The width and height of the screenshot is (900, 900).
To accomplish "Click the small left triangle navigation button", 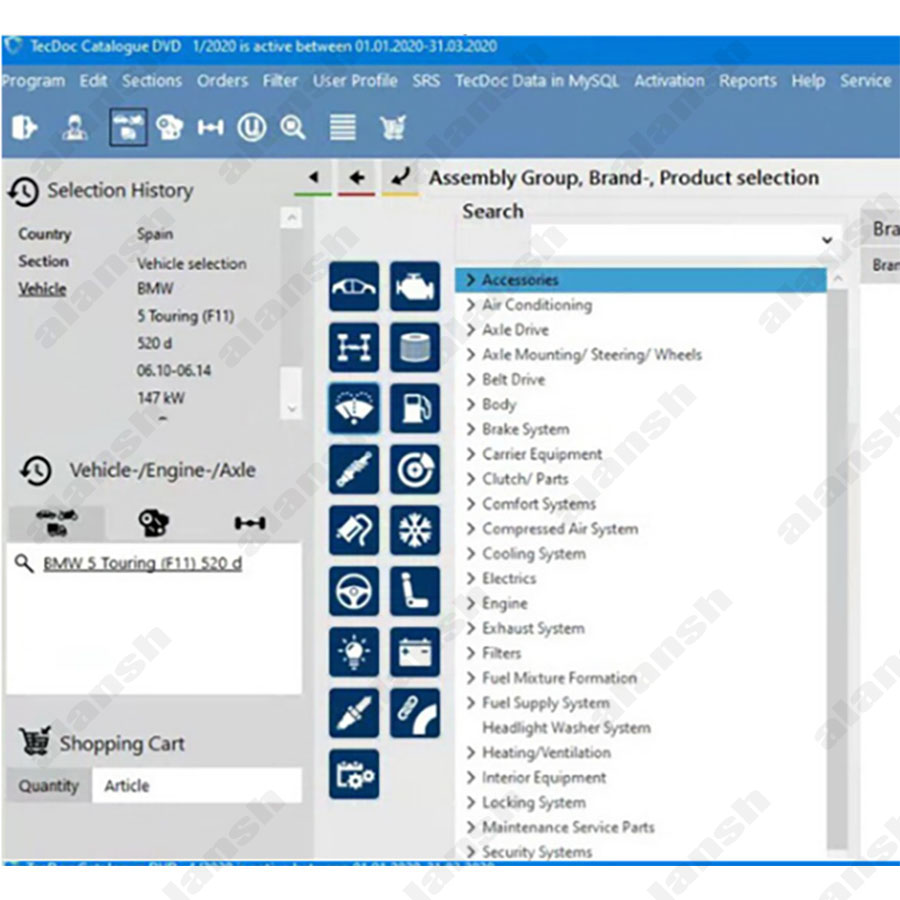I will point(313,179).
